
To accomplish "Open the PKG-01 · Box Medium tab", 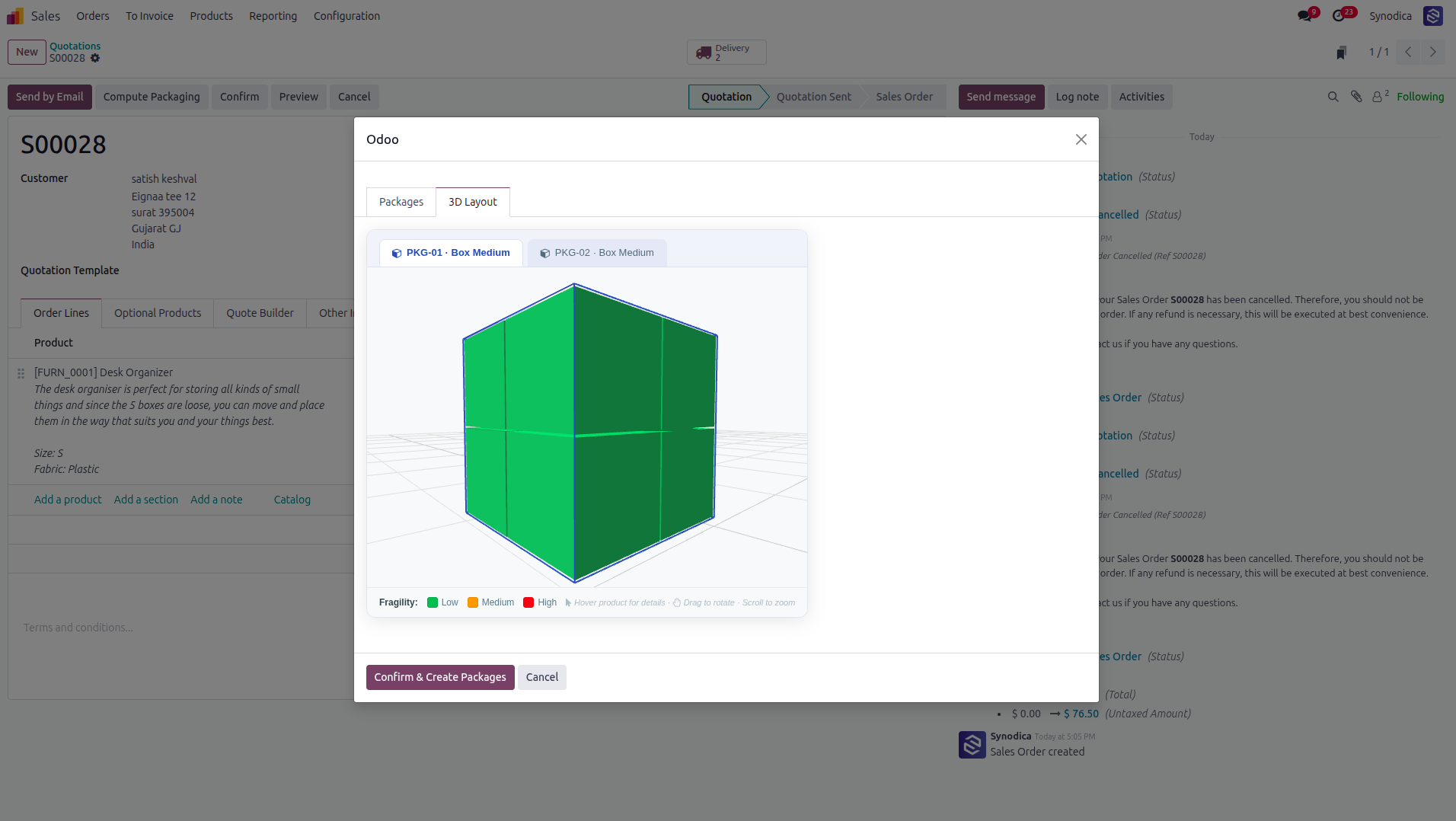I will tap(451, 253).
